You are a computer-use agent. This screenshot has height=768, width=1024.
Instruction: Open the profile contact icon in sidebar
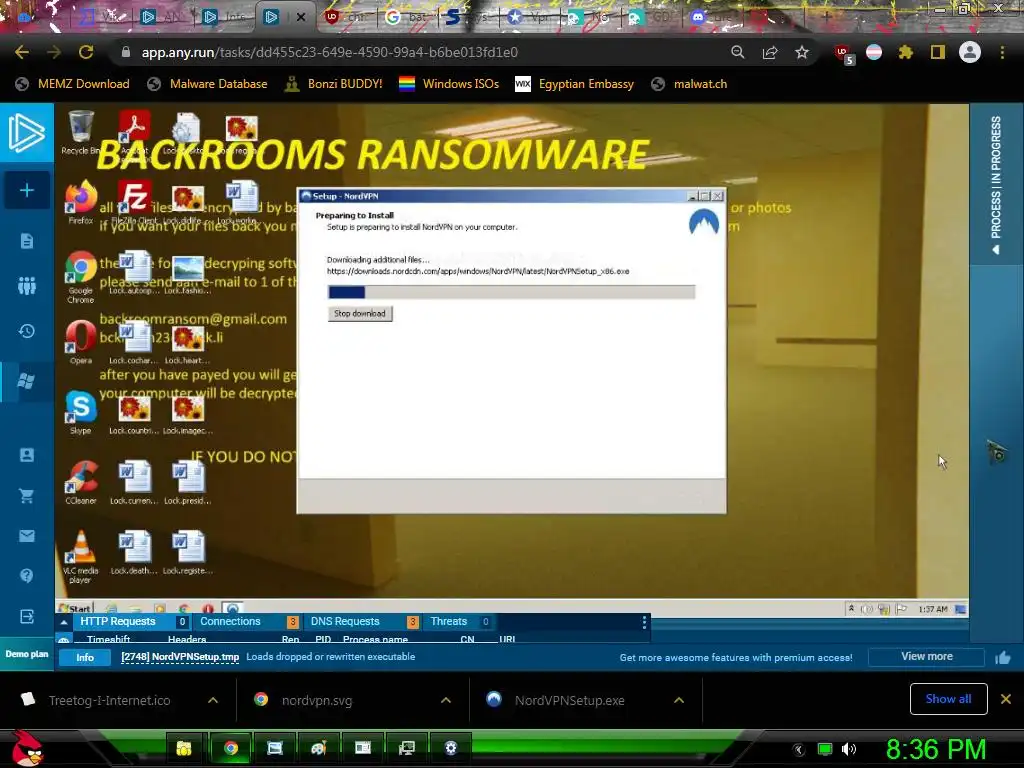[x=27, y=455]
